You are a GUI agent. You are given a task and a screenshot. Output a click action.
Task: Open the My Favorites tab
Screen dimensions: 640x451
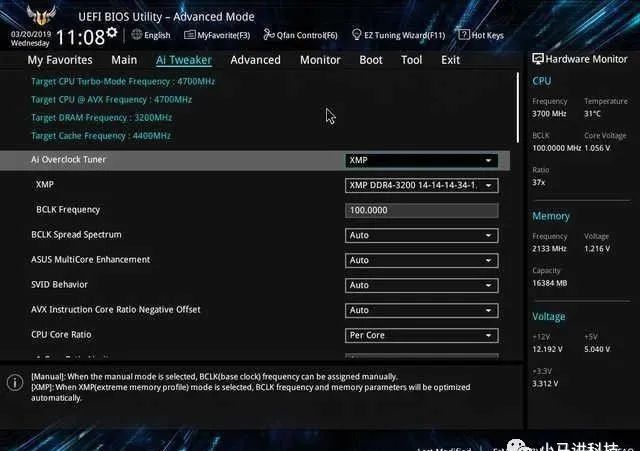[60, 60]
